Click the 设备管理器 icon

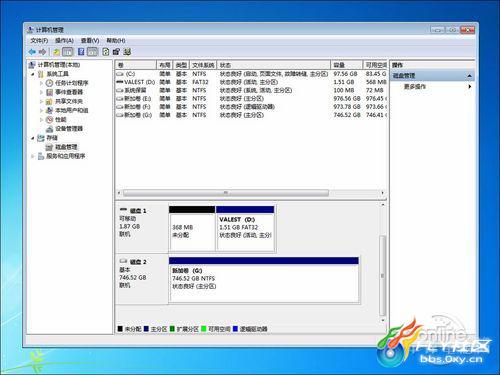tap(49, 129)
